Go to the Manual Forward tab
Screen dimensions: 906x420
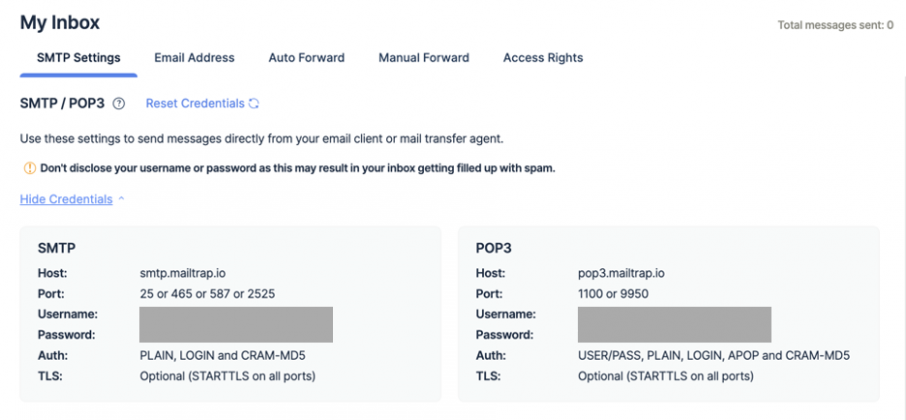point(424,58)
